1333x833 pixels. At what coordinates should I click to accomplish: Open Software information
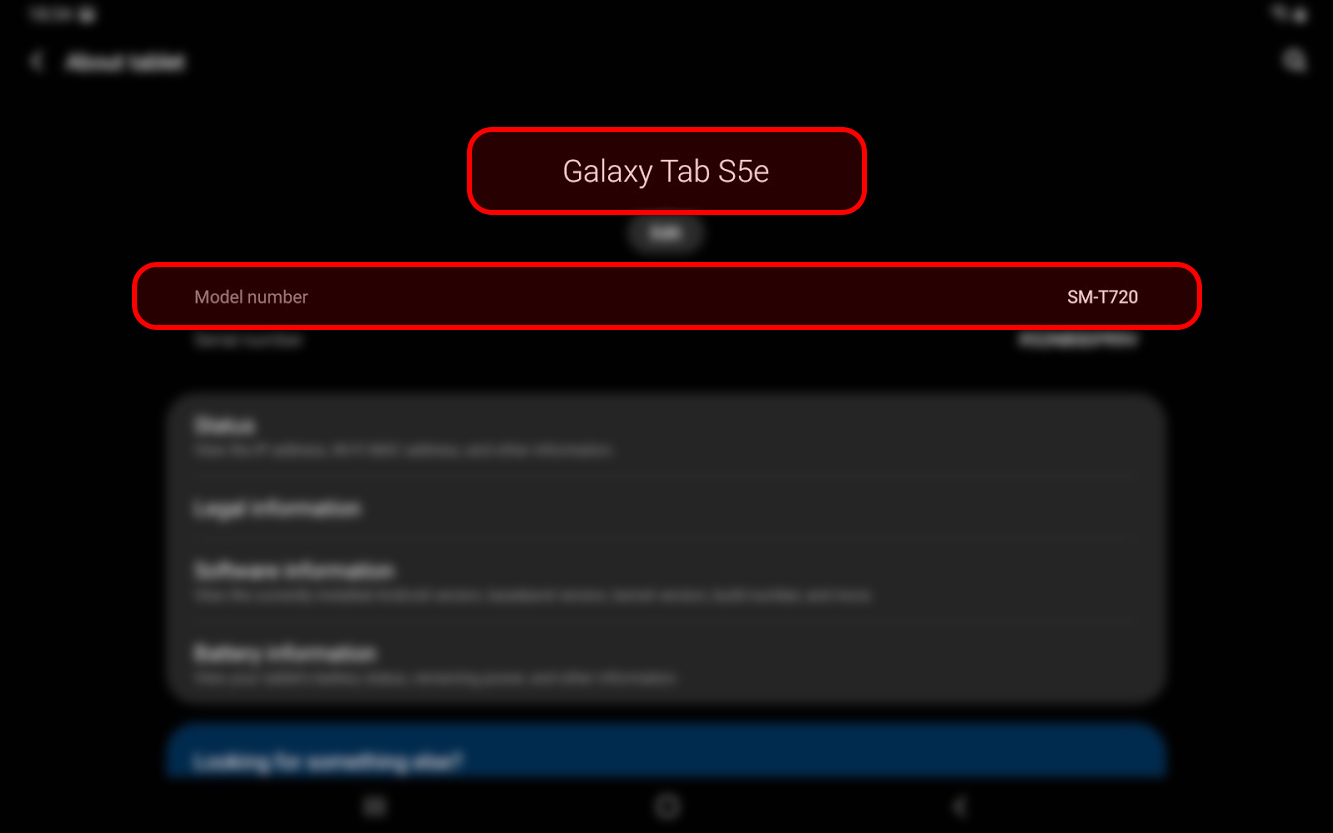[666, 582]
